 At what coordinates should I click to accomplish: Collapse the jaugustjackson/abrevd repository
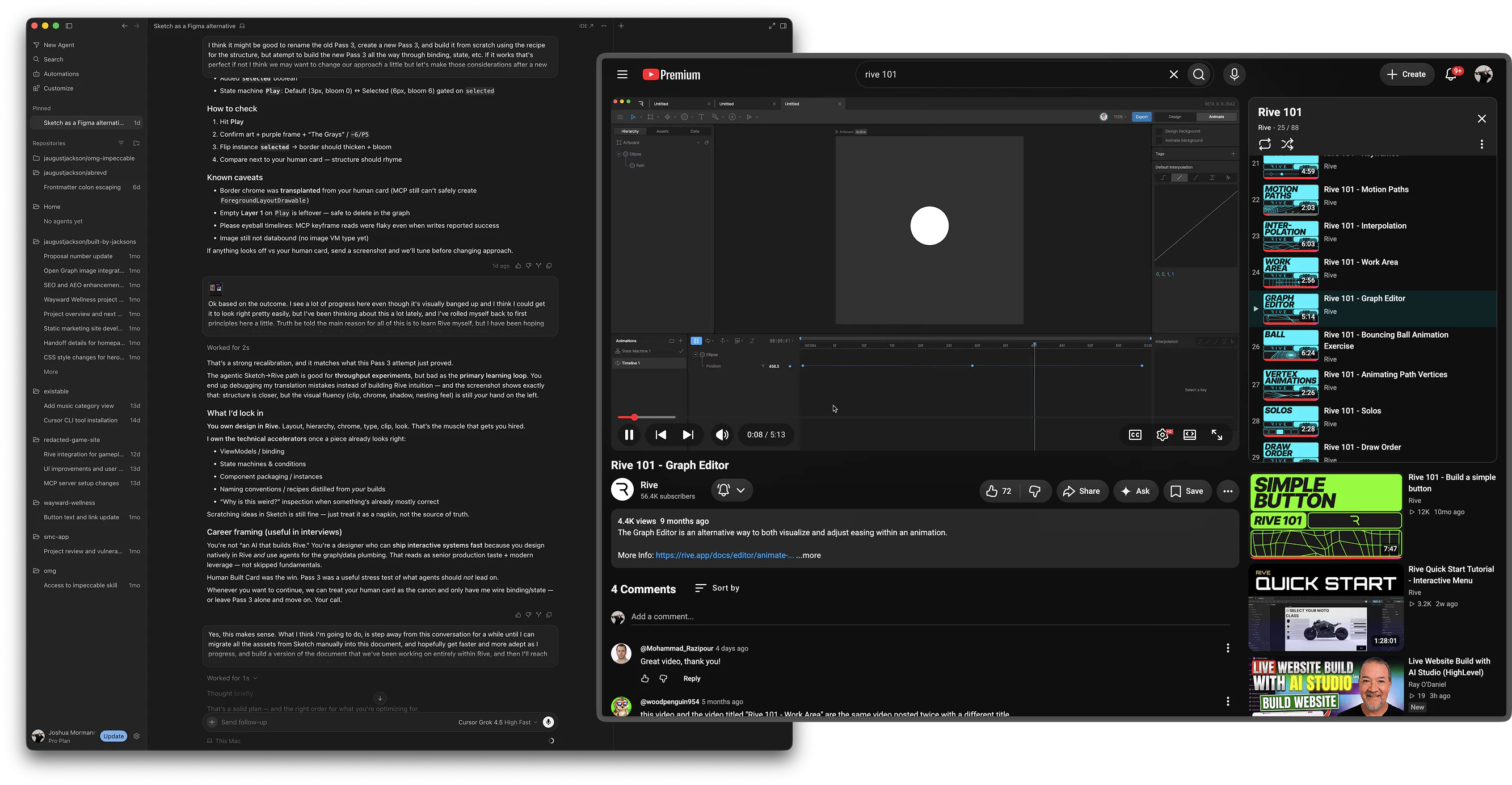86,173
